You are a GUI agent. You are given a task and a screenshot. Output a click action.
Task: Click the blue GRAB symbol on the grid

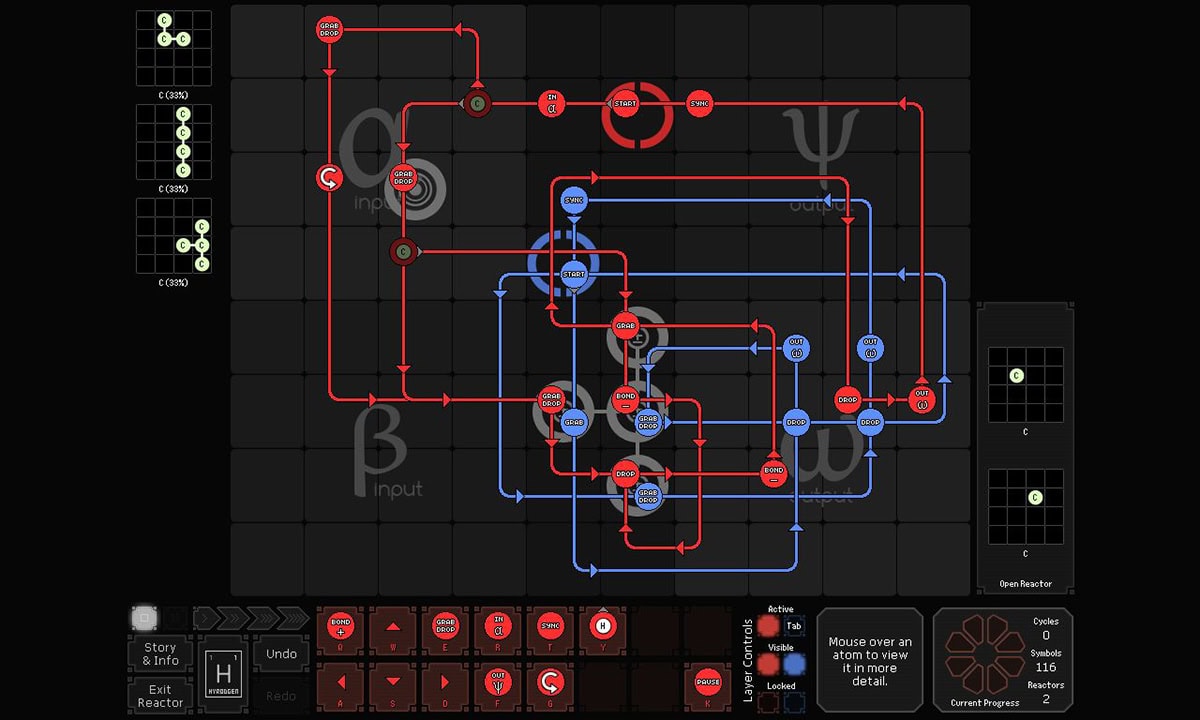[x=574, y=422]
